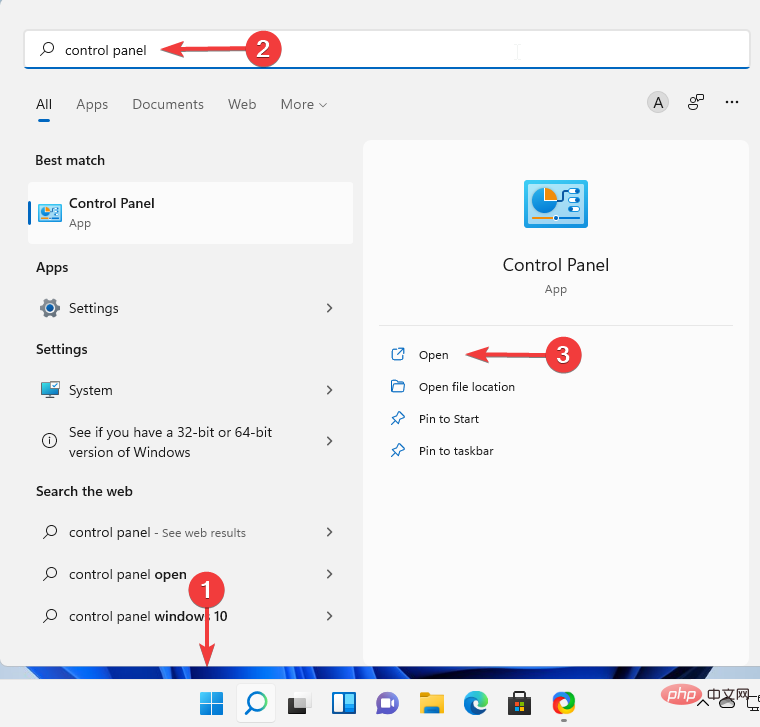The height and width of the screenshot is (727, 760).
Task: Expand the 32-bit or 64-bit result chevron
Action: point(330,441)
